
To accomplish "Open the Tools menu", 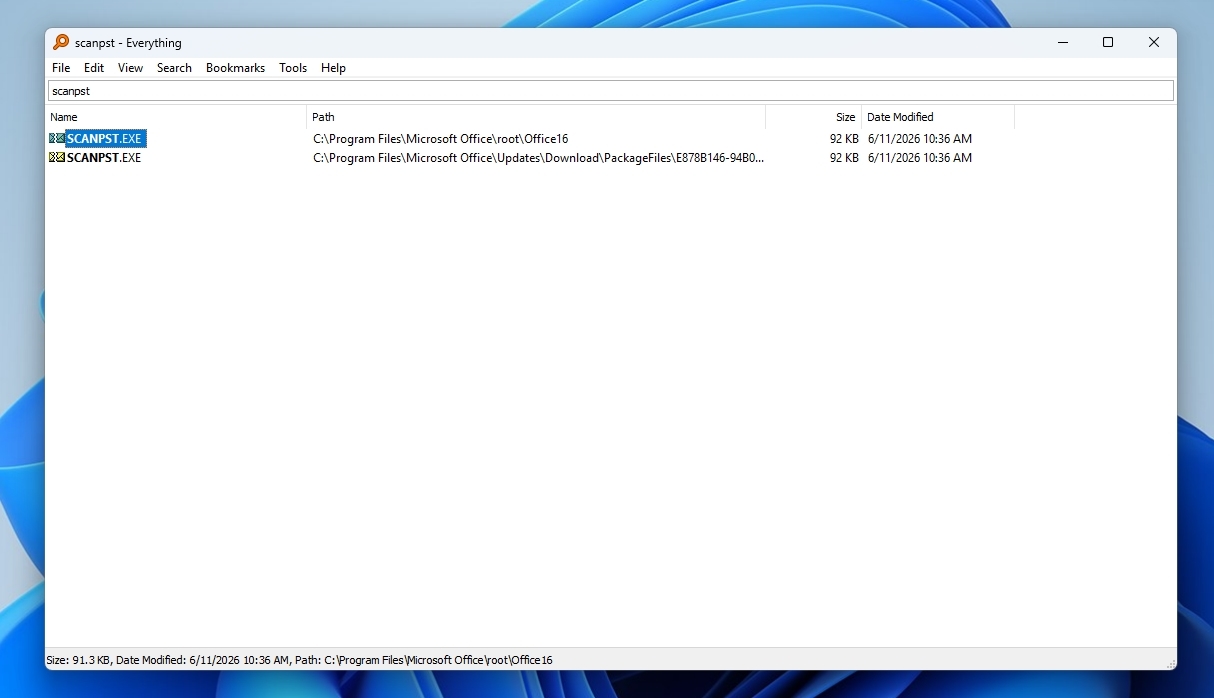I will click(293, 68).
